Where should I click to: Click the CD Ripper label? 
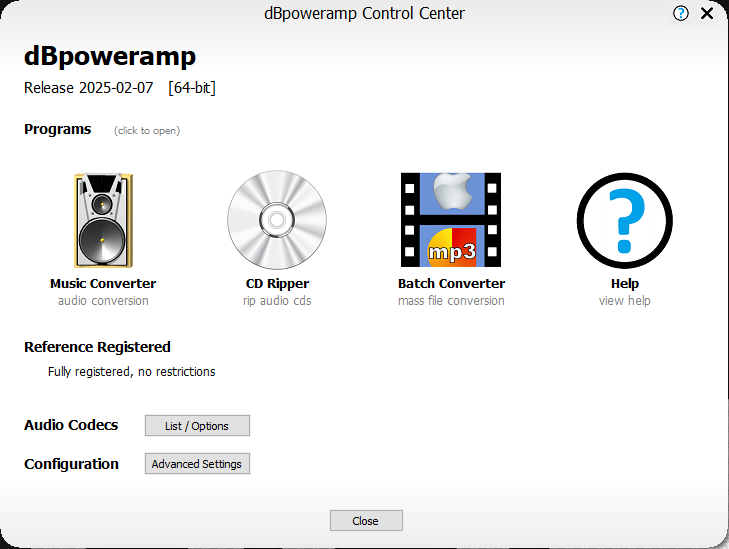(277, 284)
